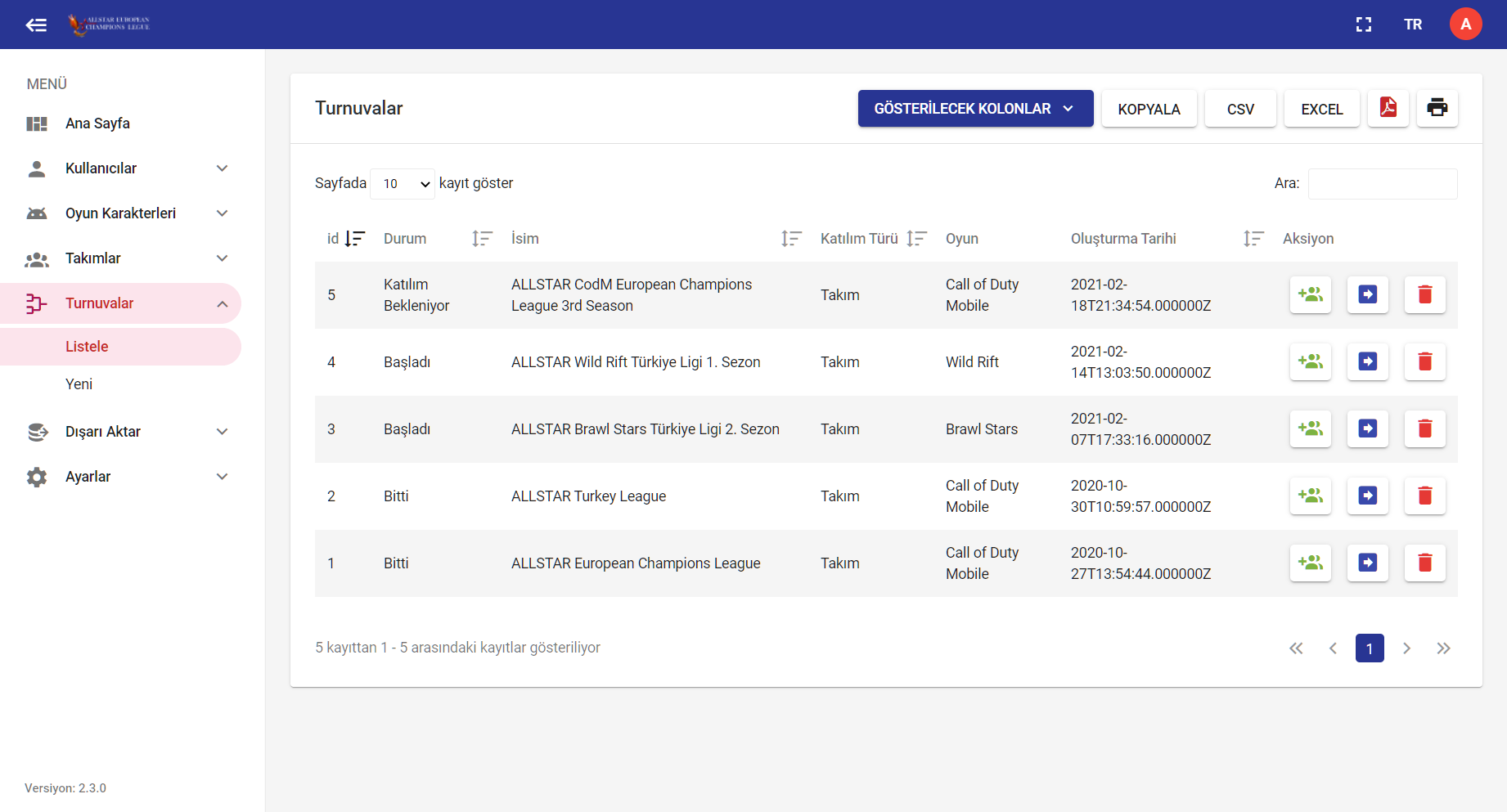Select Kullanıcılar menu item
1507x812 pixels.
tap(101, 168)
